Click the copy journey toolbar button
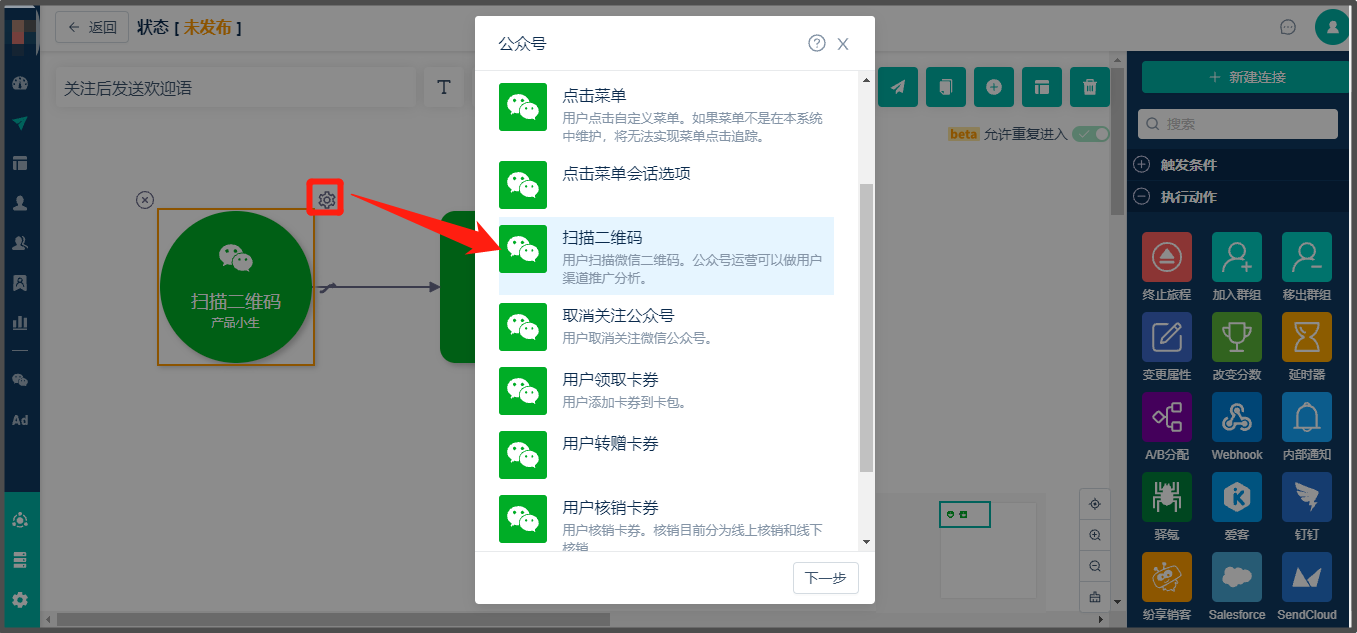This screenshot has width=1357, height=633. (x=946, y=87)
